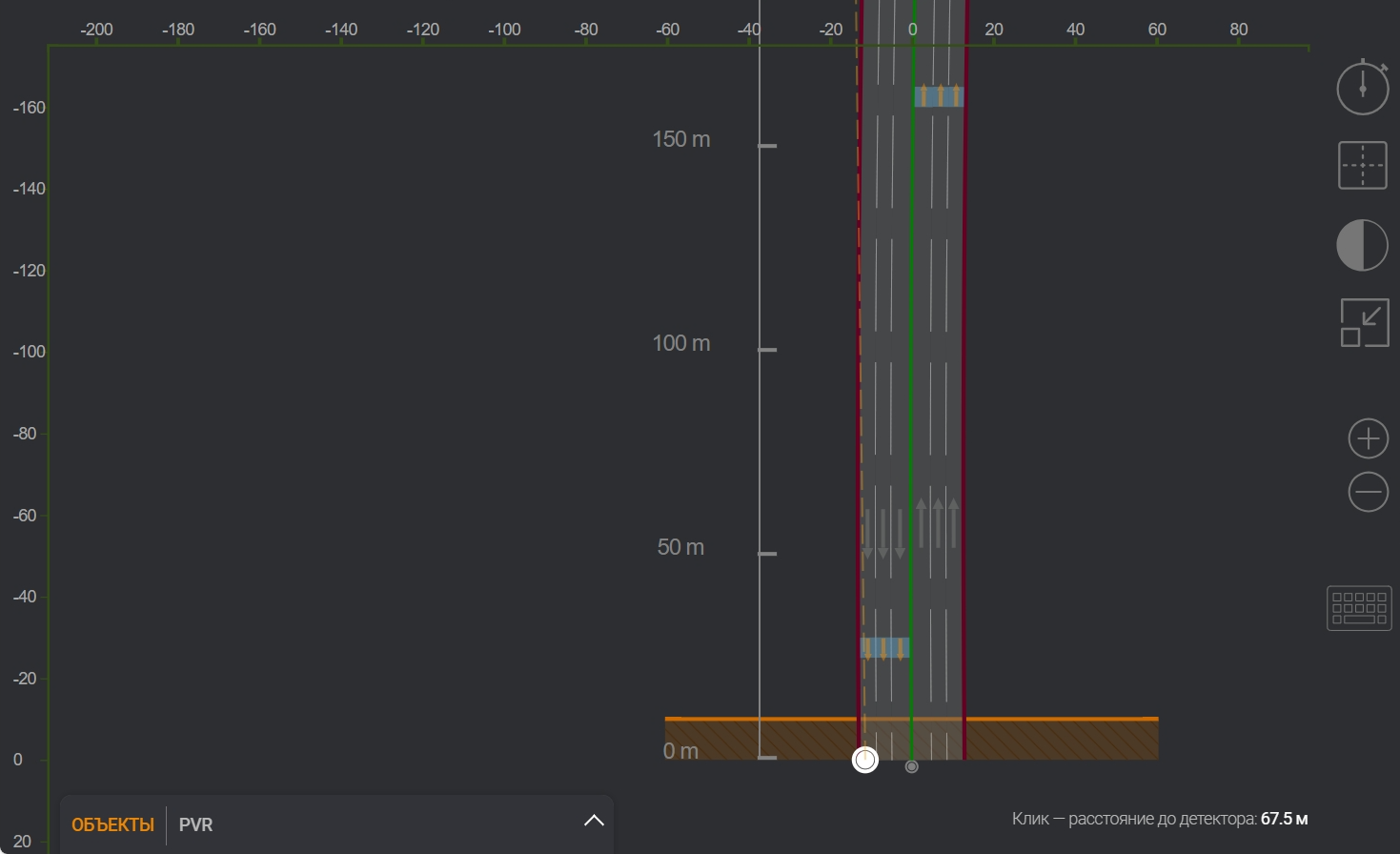Click the green road center line
This screenshot has height=854, width=1400.
click(912, 381)
